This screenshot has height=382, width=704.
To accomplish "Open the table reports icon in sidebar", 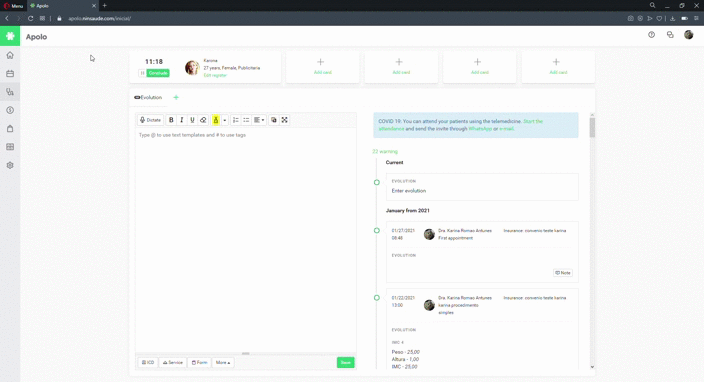I will (x=10, y=147).
